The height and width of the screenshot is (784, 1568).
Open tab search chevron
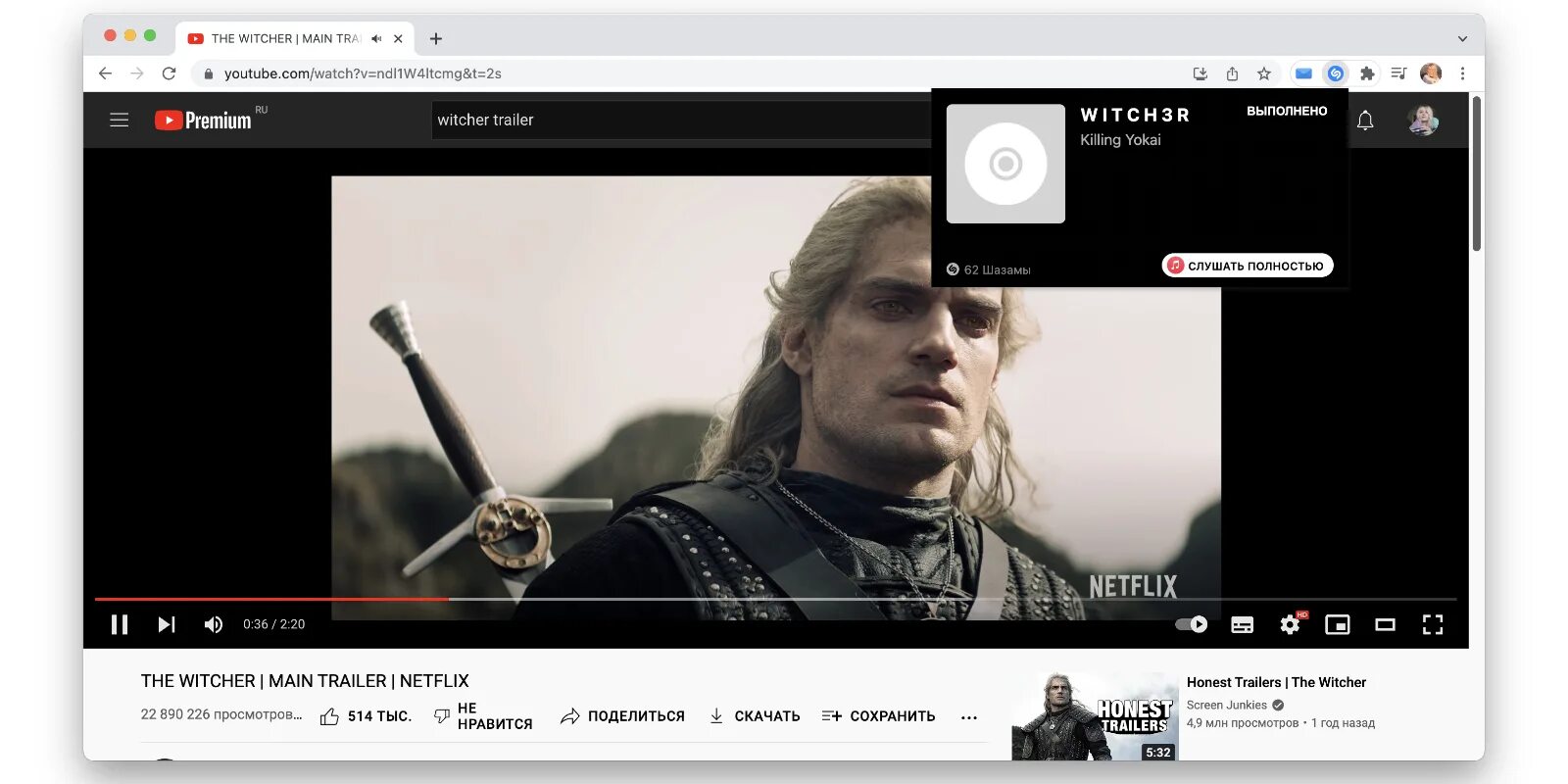pos(1462,39)
